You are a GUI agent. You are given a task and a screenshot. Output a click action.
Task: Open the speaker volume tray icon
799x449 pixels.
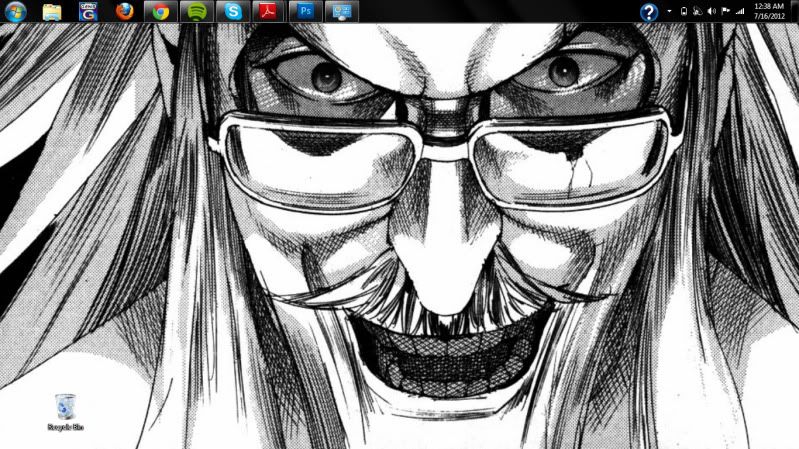[x=712, y=11]
